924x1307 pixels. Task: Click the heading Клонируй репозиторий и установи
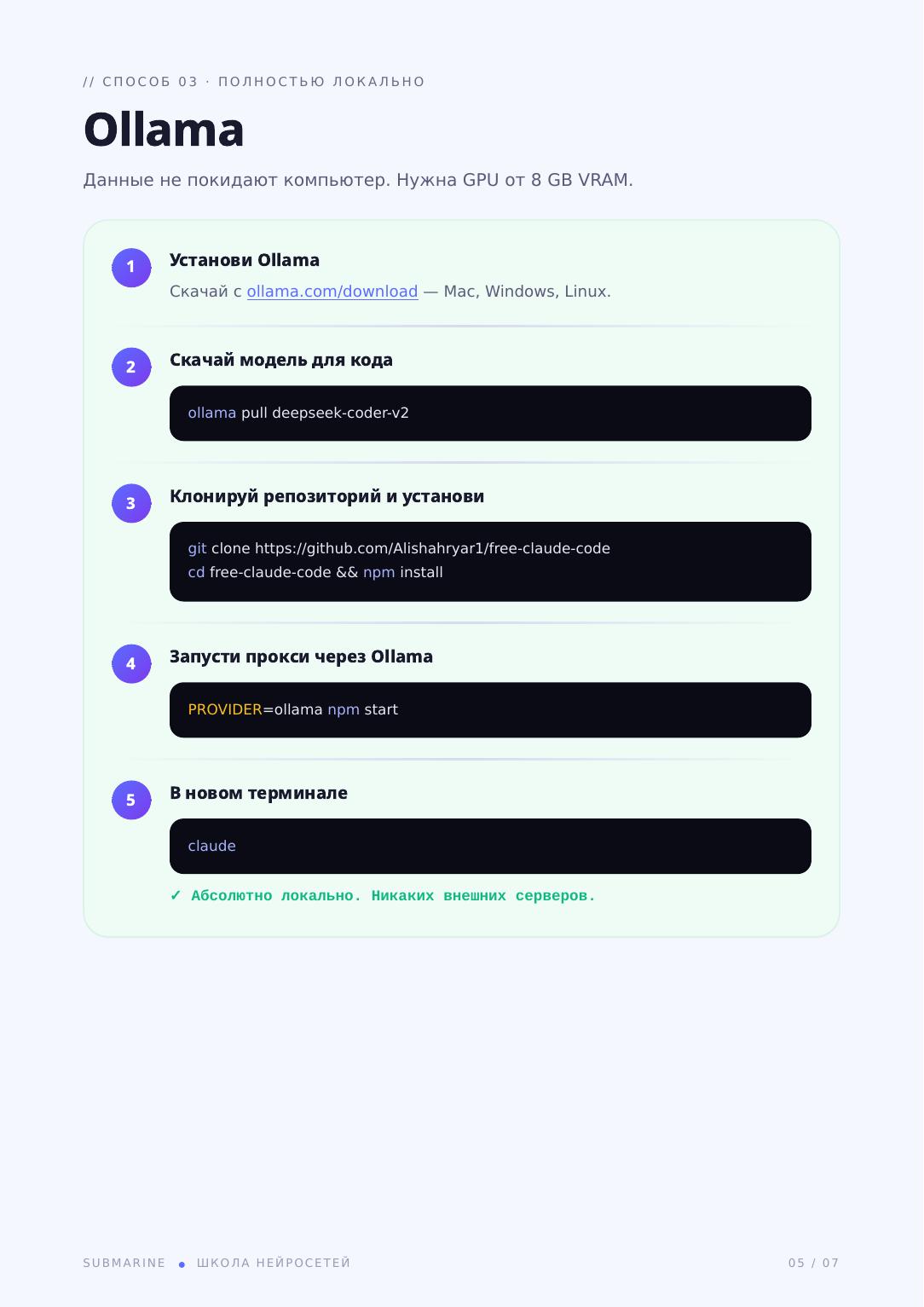coord(327,496)
